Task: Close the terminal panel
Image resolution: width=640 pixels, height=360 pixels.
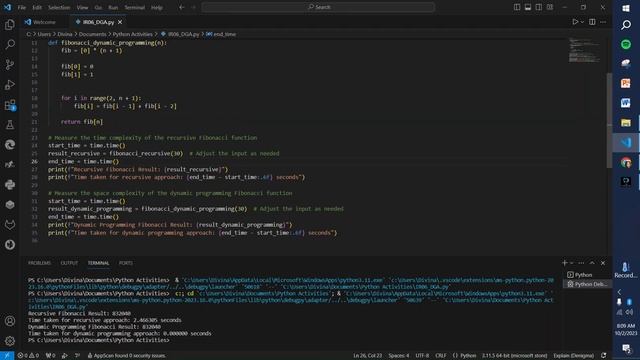Action: (603, 263)
